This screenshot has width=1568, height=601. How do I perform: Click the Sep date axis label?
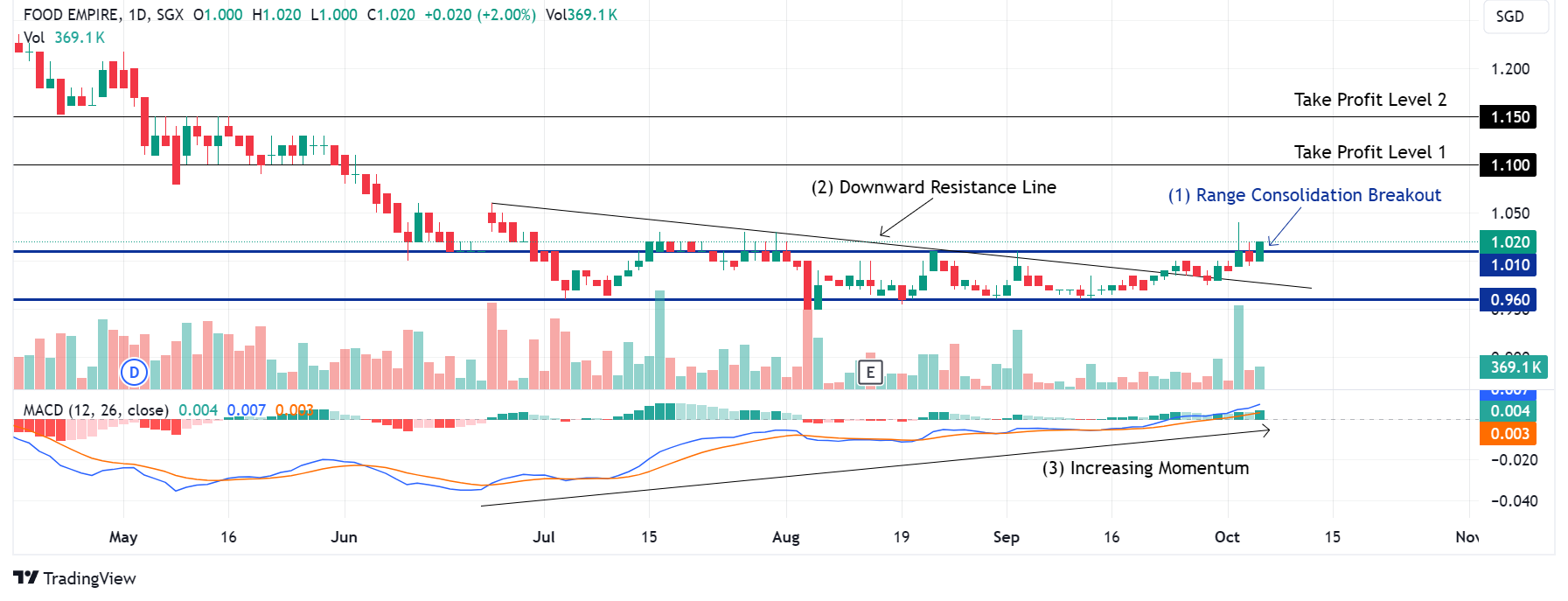tap(1007, 537)
